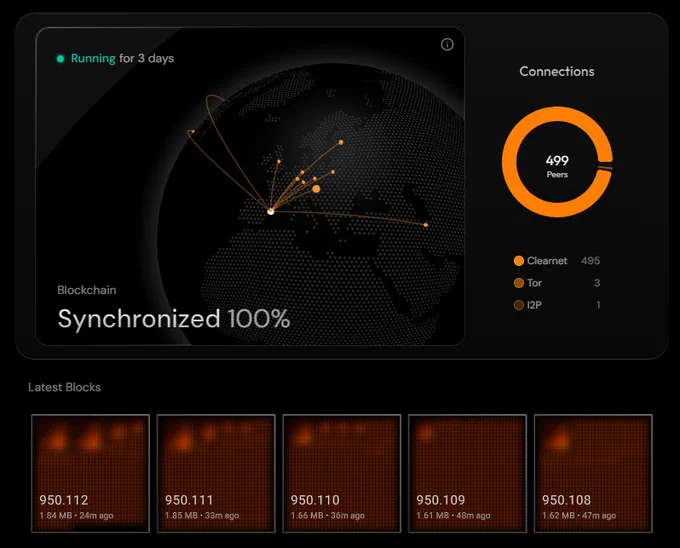
Task: Click the '1.62 MB · 47m ago' text
Action: (579, 515)
